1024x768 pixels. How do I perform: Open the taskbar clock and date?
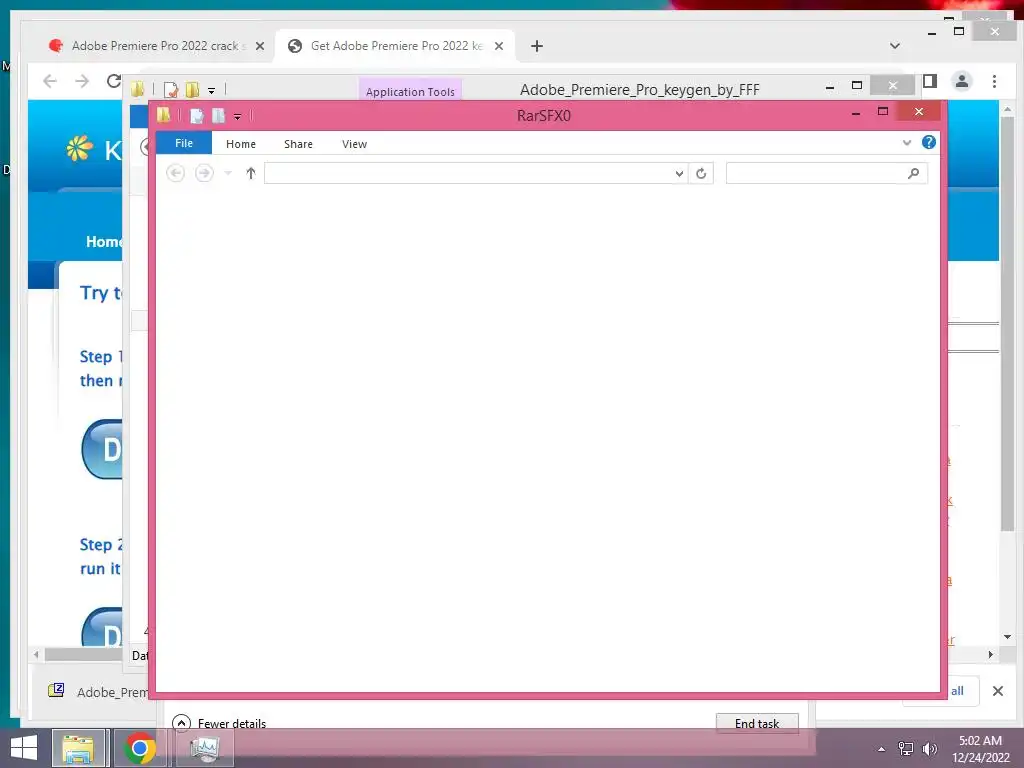tap(980, 749)
